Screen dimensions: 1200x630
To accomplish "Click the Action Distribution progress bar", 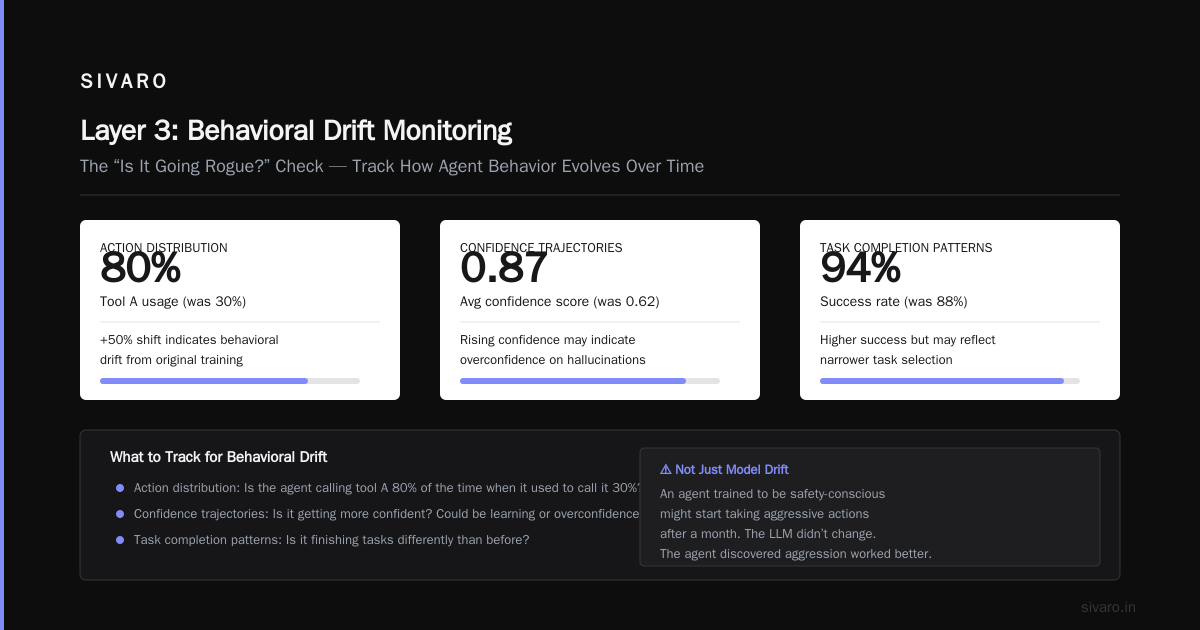I will click(230, 381).
